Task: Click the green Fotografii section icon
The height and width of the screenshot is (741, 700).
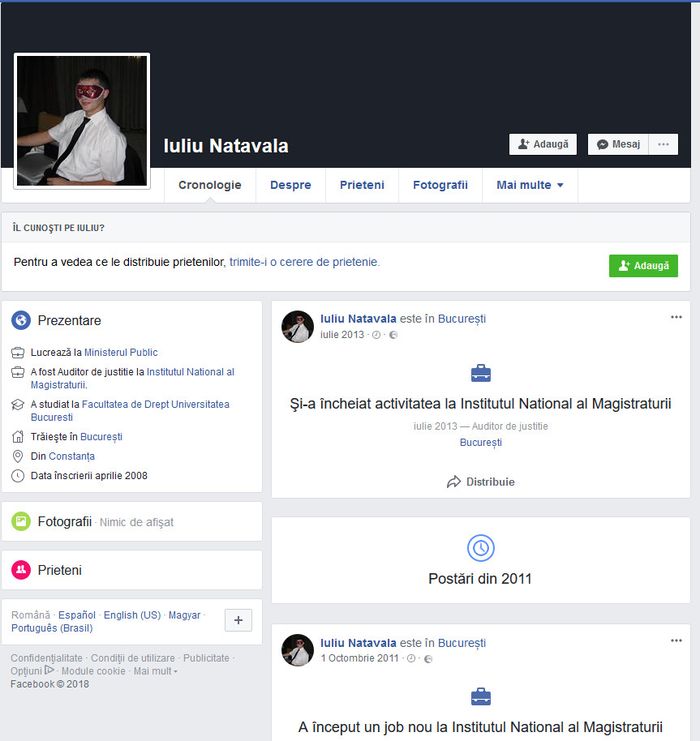Action: (x=21, y=521)
